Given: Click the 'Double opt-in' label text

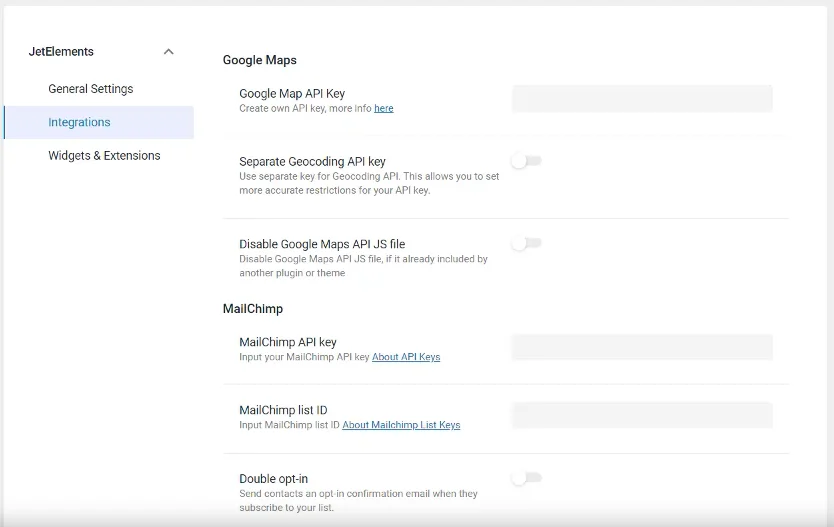Looking at the screenshot, I should click(x=273, y=479).
